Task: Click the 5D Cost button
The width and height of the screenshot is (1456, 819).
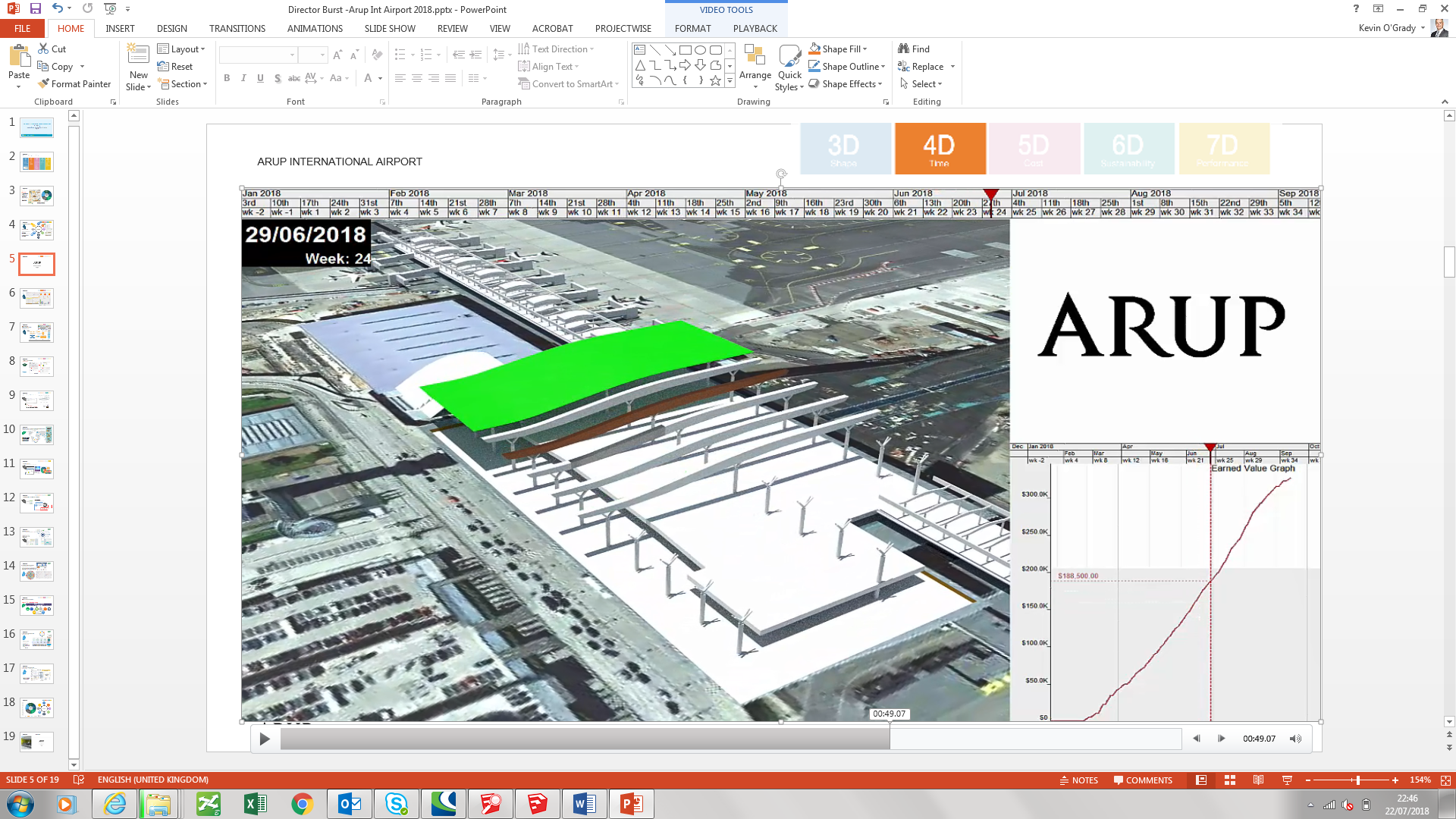Action: tap(1034, 149)
